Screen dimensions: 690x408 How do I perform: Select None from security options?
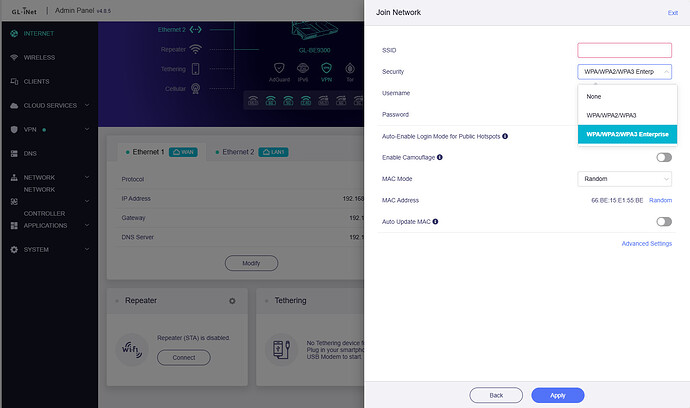[594, 96]
